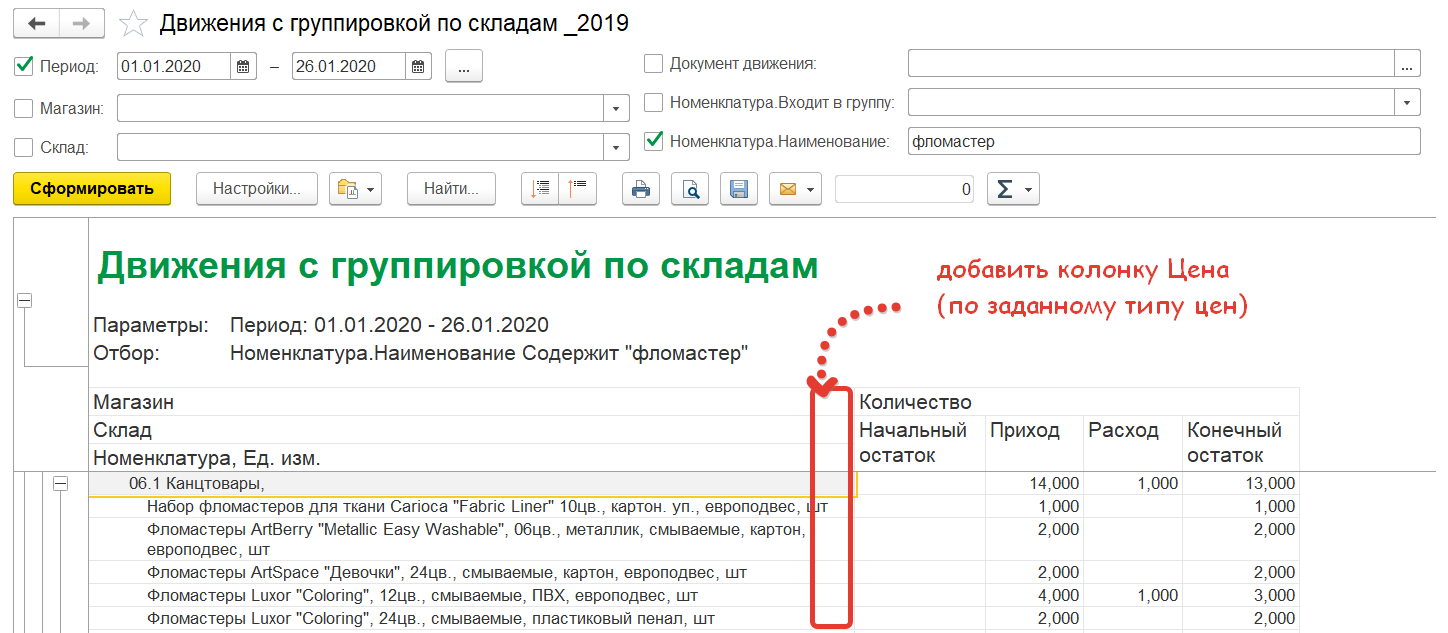The height and width of the screenshot is (633, 1448).
Task: Open calendar for end date 26.01.2020
Action: click(x=418, y=67)
